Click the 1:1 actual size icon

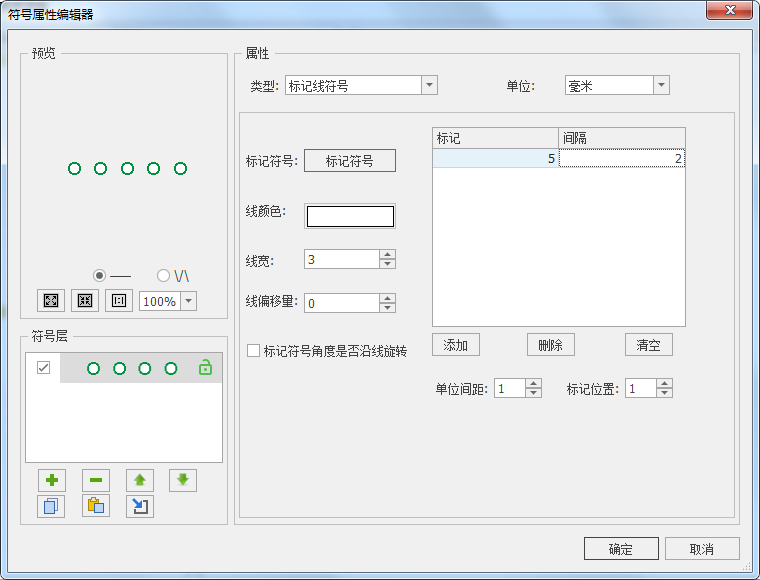(x=119, y=301)
